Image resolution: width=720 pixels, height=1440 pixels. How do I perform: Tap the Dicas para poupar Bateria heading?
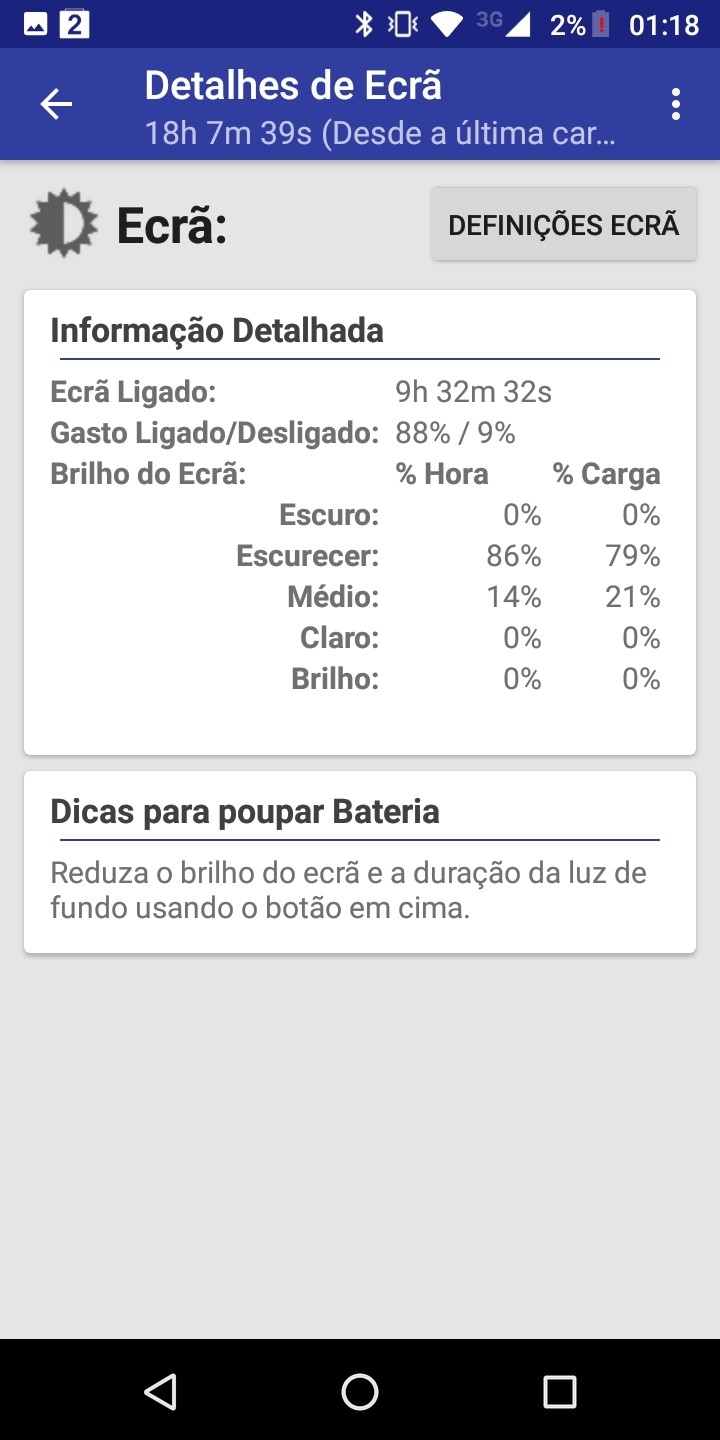[245, 811]
